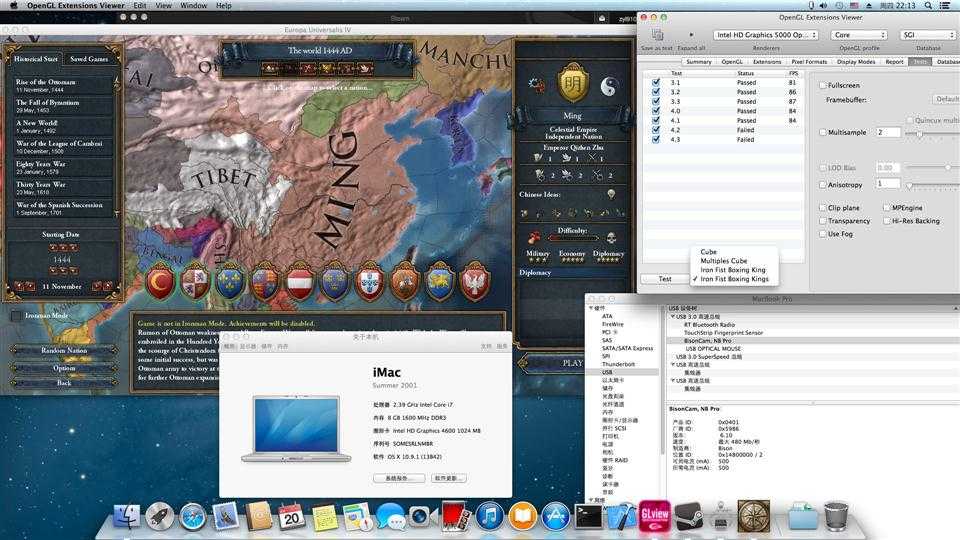Open Steam in the Dock
Image resolution: width=960 pixels, height=540 pixels.
[688, 516]
